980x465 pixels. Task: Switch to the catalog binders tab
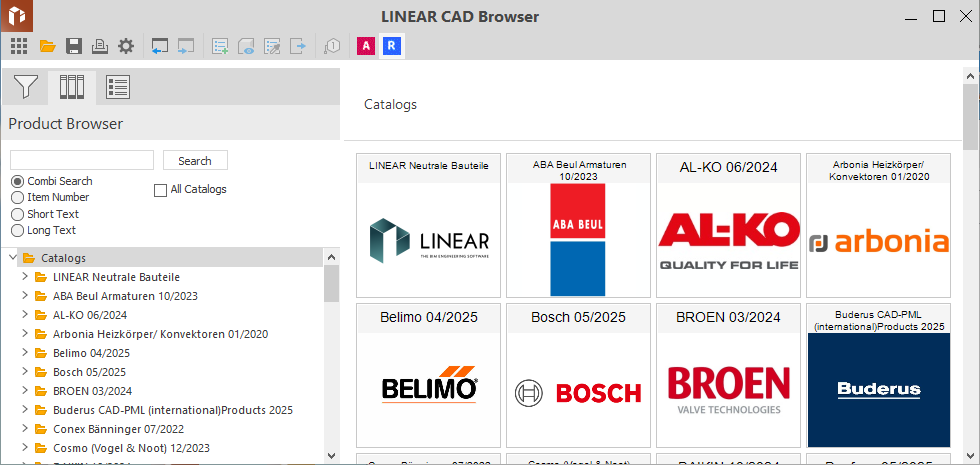(x=72, y=87)
